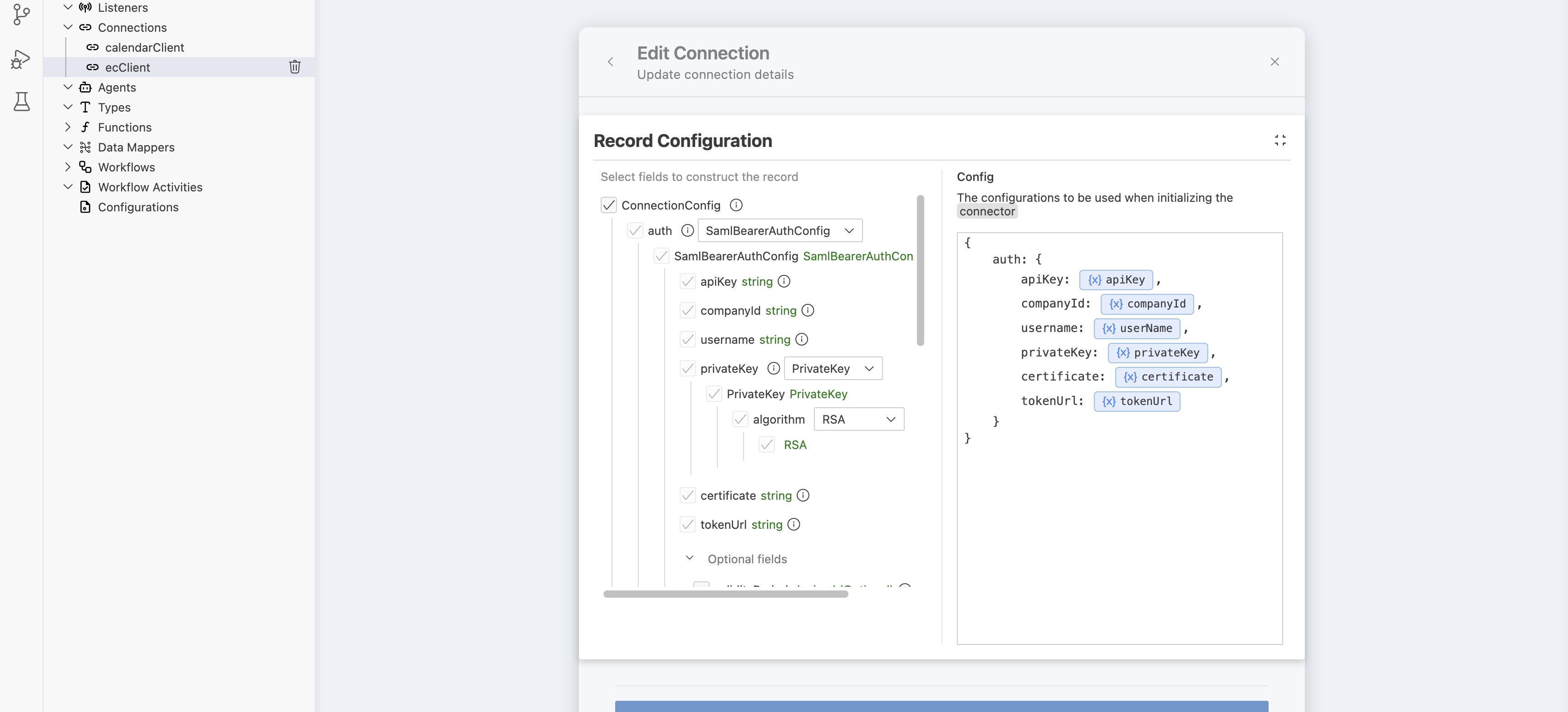
Task: Expand the Functions tree node
Action: (68, 127)
